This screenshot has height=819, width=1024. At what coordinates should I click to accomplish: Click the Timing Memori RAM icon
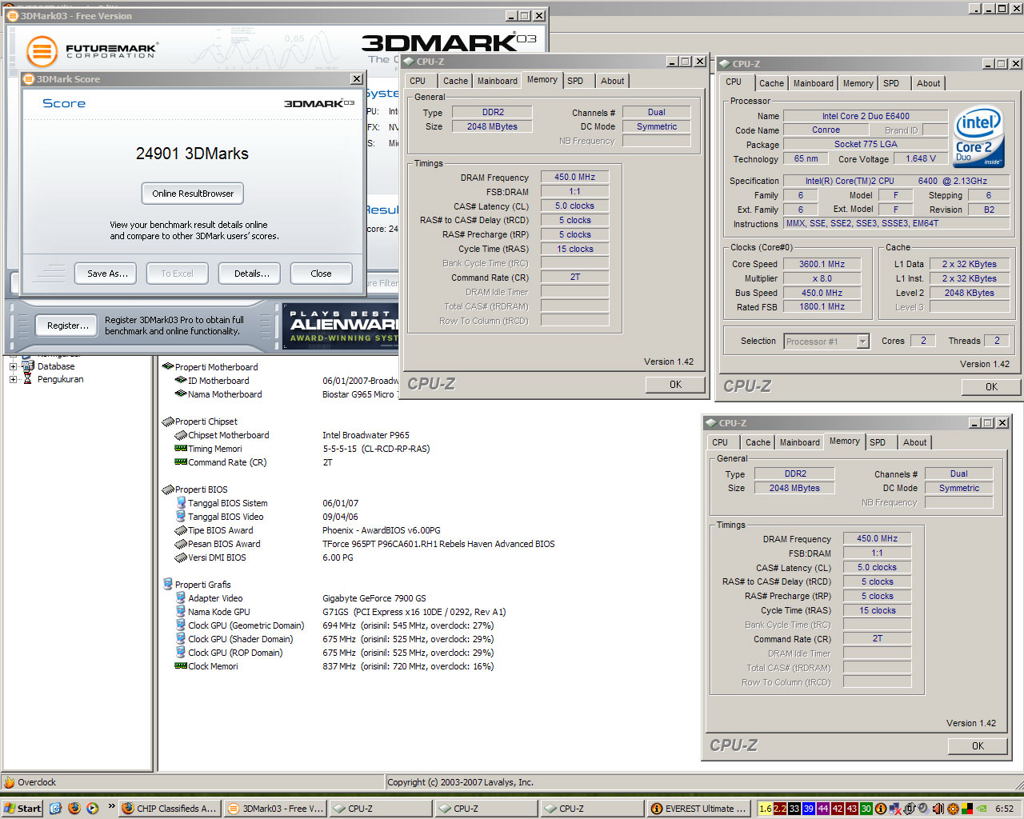(x=181, y=448)
